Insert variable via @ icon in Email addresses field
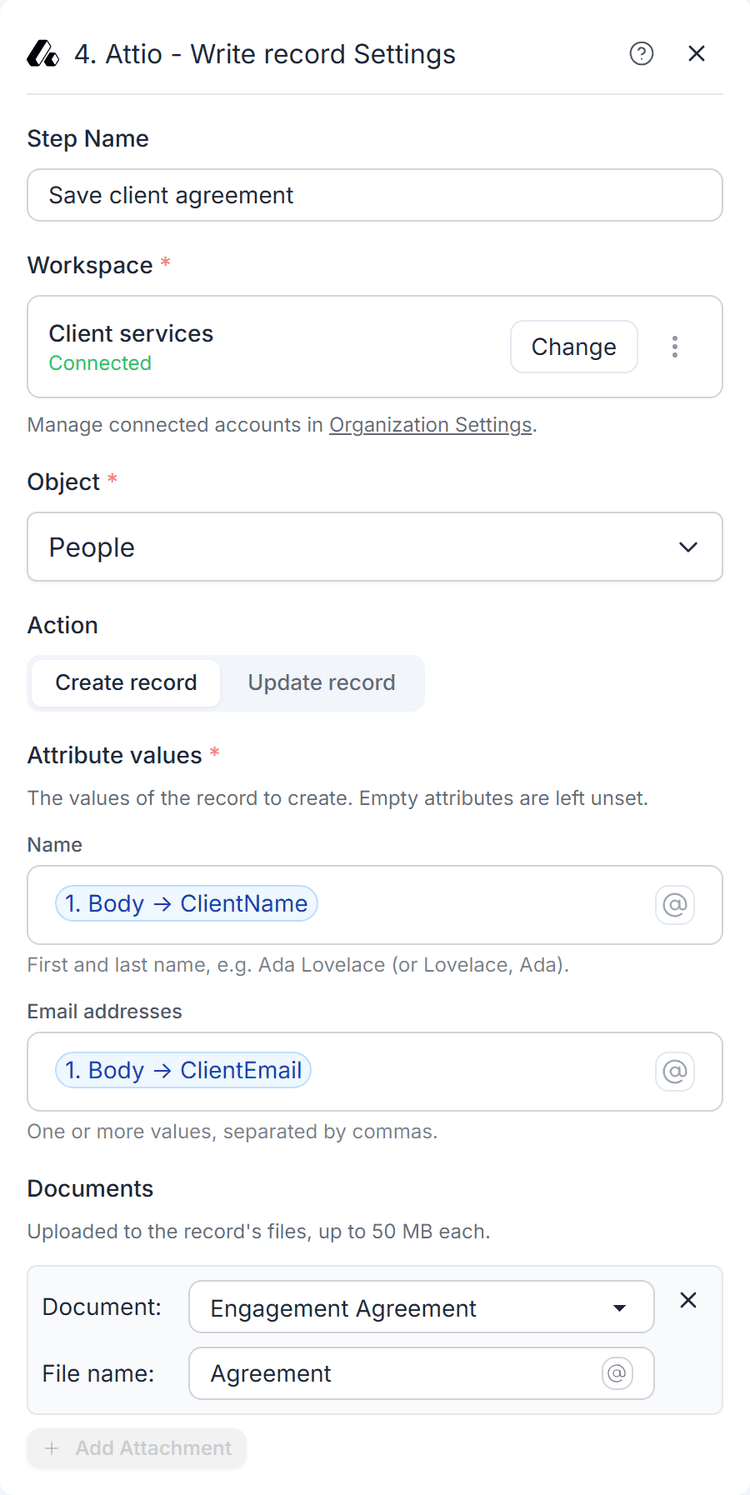 [675, 1072]
